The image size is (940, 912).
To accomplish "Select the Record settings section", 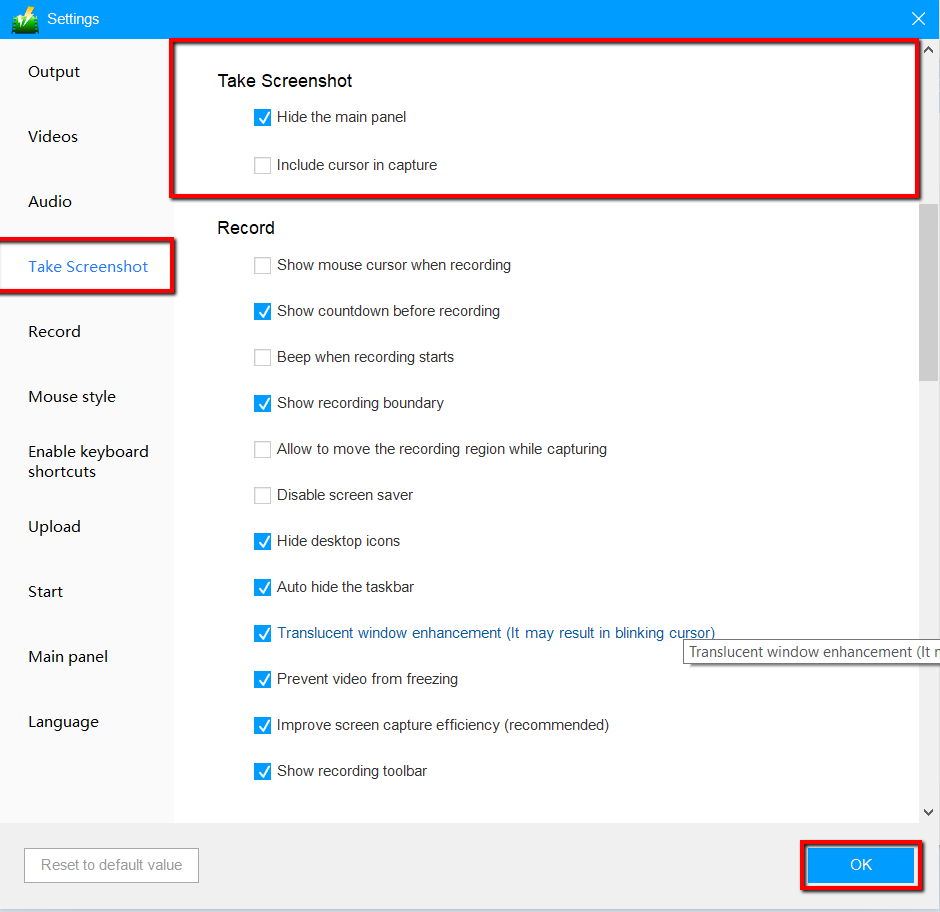I will tap(54, 331).
